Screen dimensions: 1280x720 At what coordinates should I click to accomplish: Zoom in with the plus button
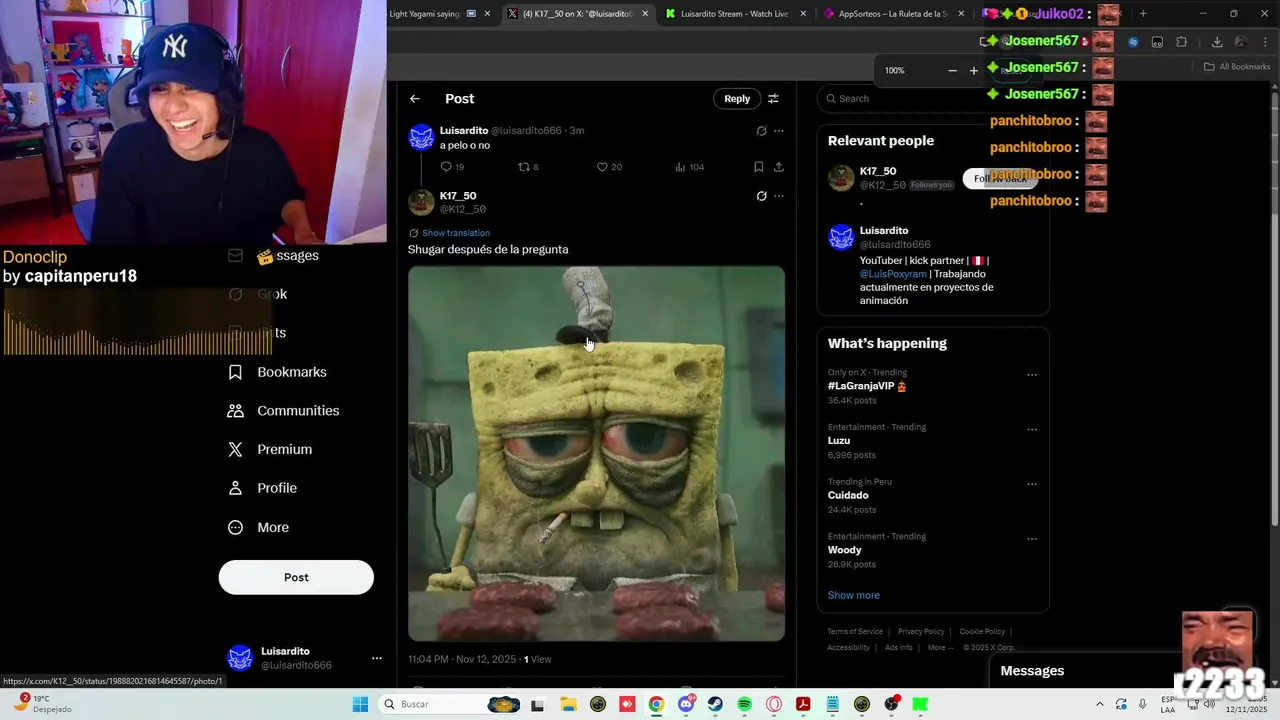click(x=974, y=71)
